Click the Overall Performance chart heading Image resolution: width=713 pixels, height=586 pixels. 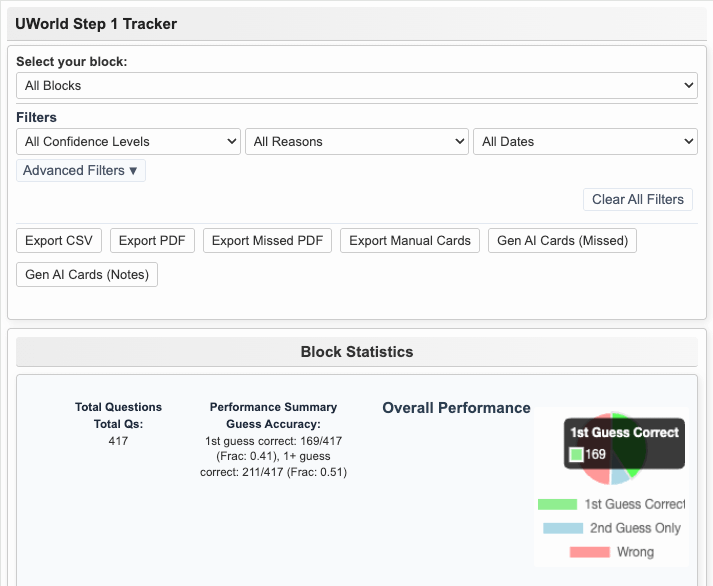456,408
